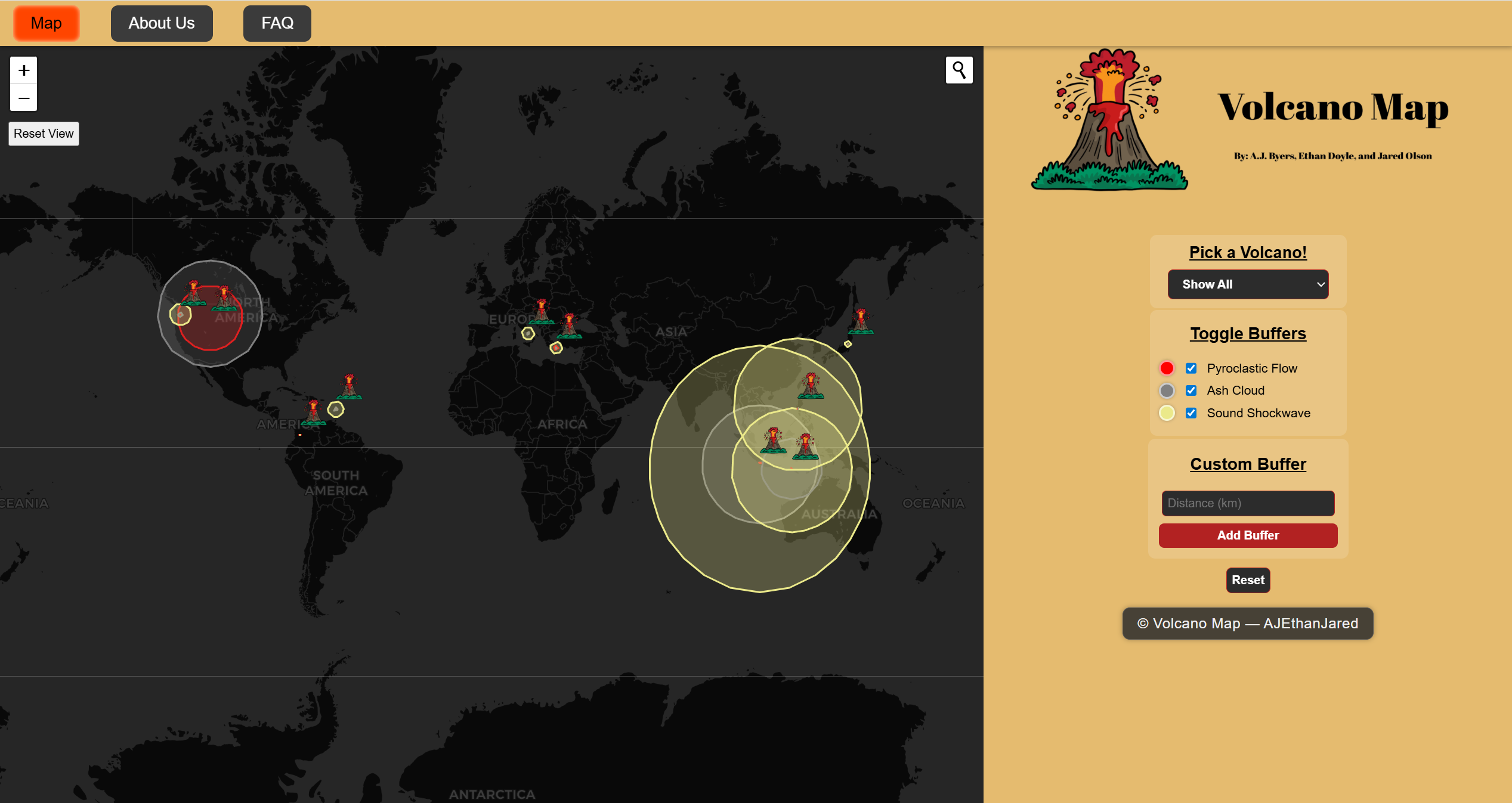1512x803 pixels.
Task: Focus the Distance (km) input field
Action: pos(1247,503)
